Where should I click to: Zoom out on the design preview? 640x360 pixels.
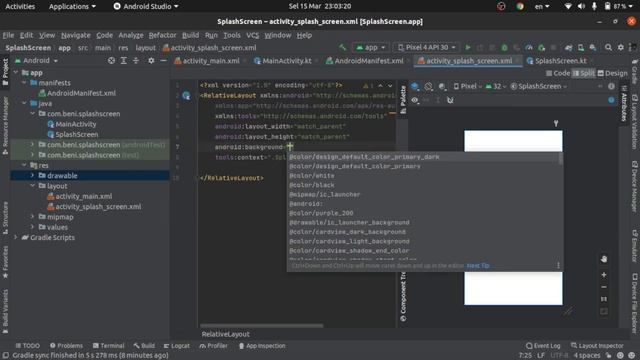604,287
